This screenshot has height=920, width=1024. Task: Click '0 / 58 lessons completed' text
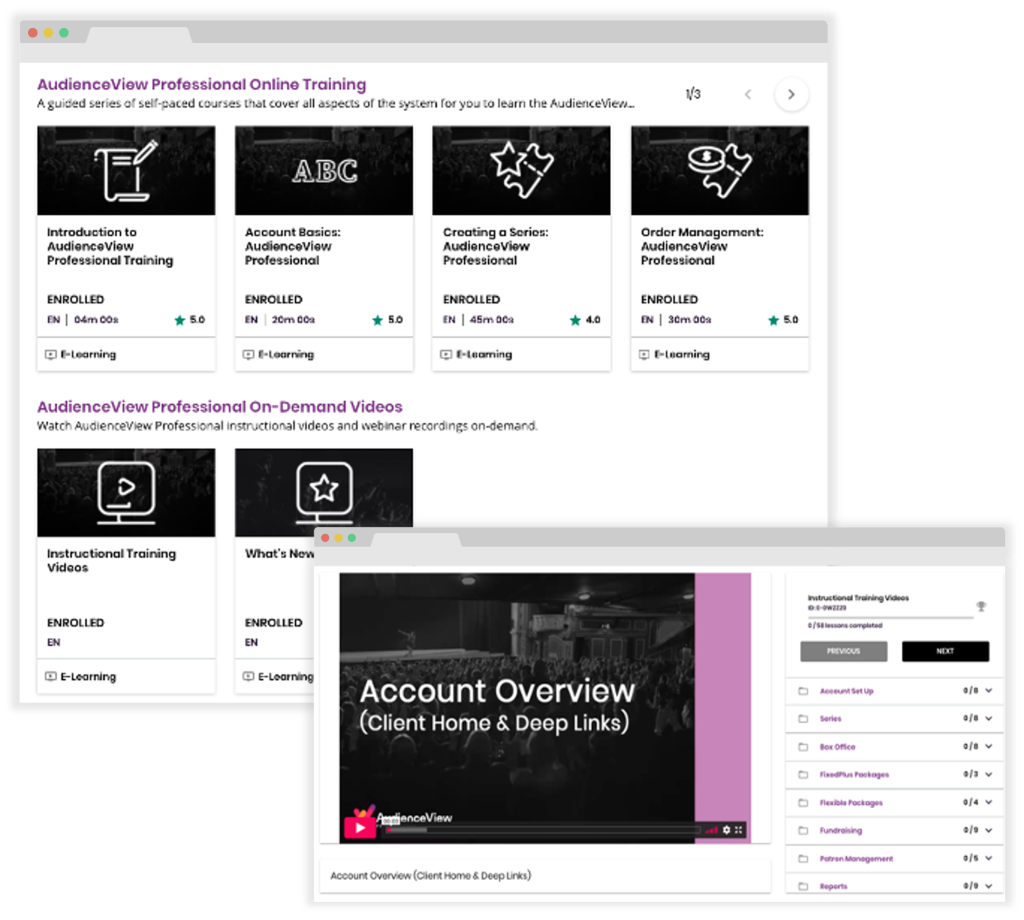click(x=844, y=626)
